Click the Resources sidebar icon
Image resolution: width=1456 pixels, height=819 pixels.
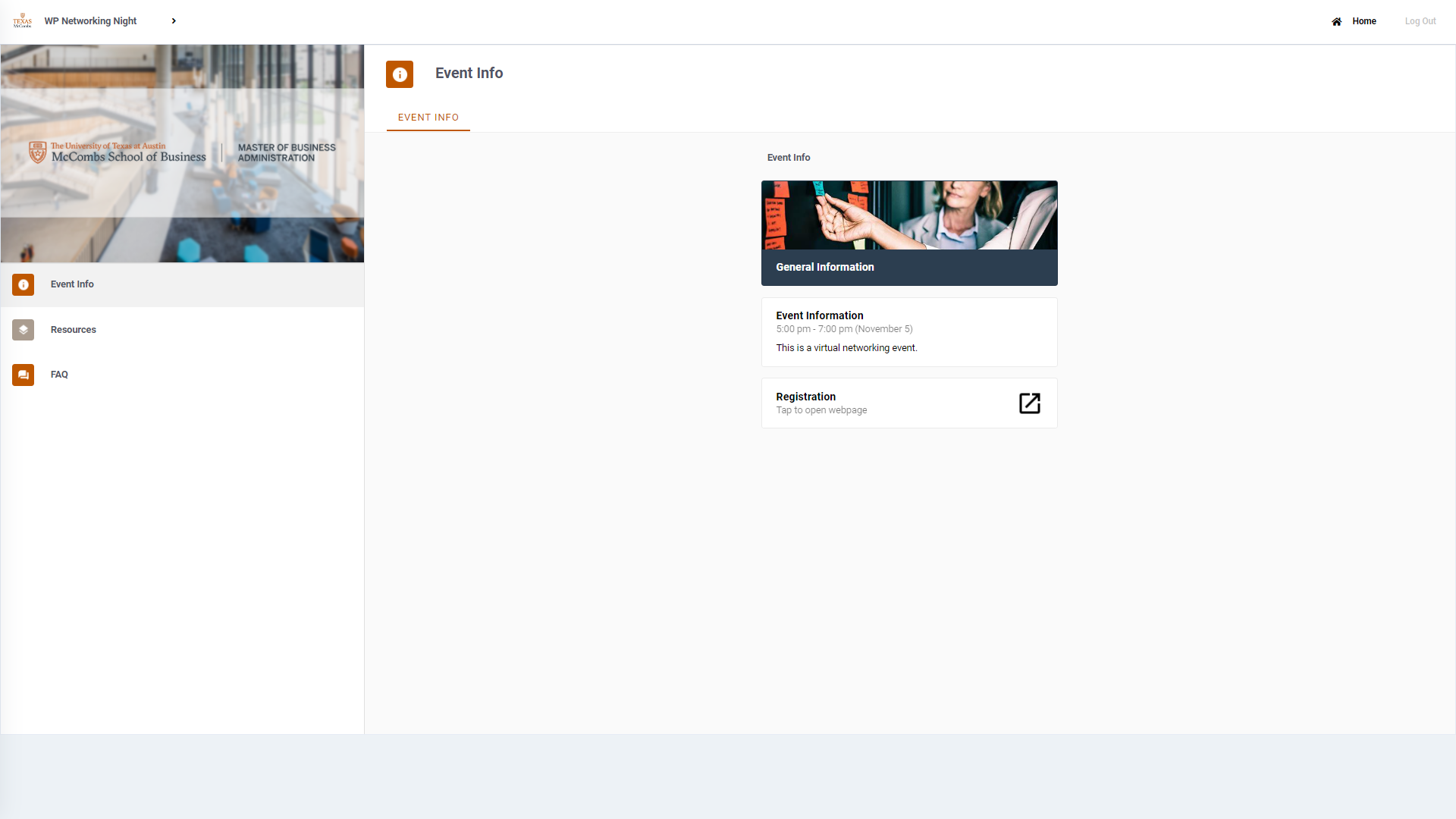[22, 329]
